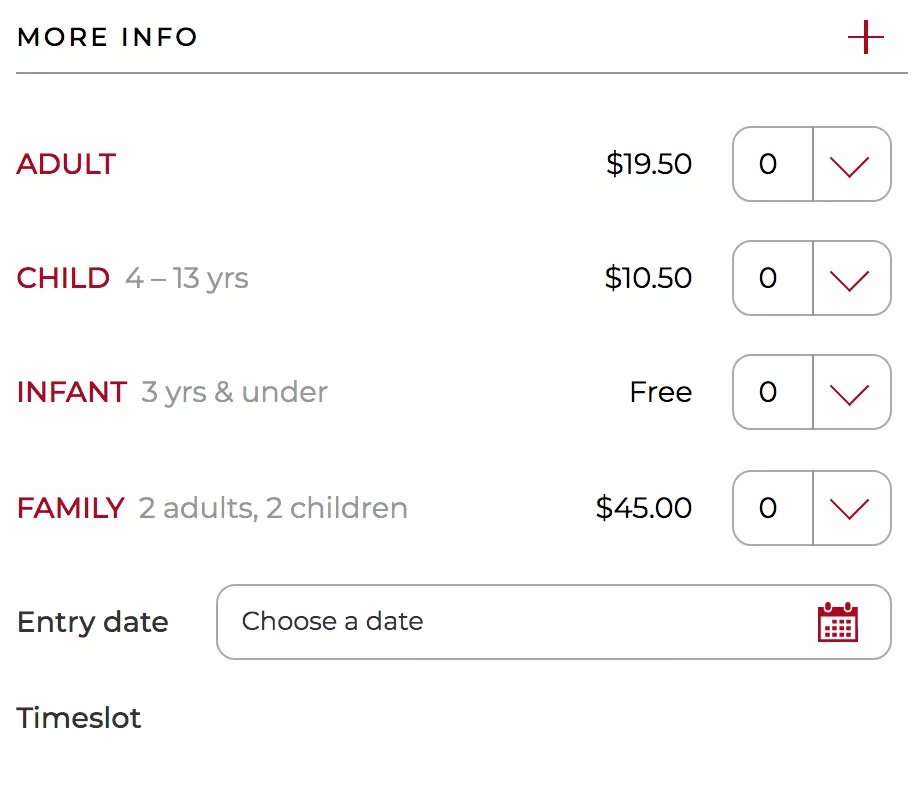This screenshot has width=912, height=790.
Task: Click the $19.50 adult price
Action: 649,164
